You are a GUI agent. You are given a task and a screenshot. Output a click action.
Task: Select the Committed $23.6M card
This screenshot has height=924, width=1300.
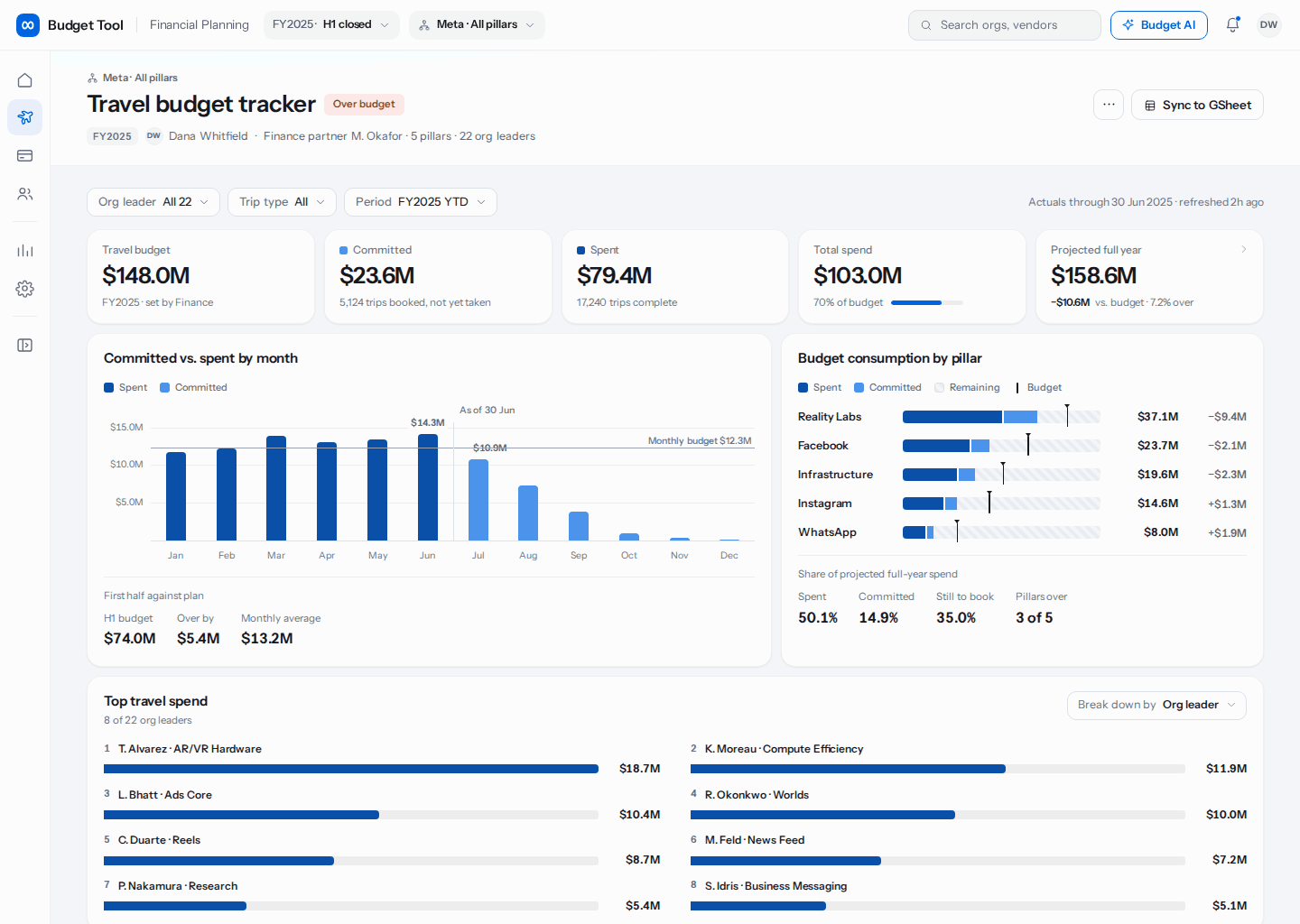coord(438,276)
